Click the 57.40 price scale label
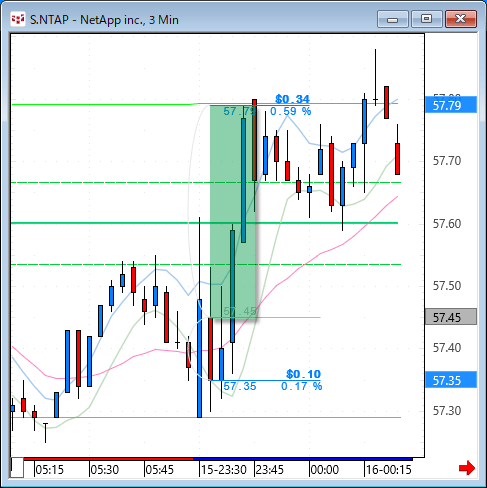487x488 pixels. 447,348
